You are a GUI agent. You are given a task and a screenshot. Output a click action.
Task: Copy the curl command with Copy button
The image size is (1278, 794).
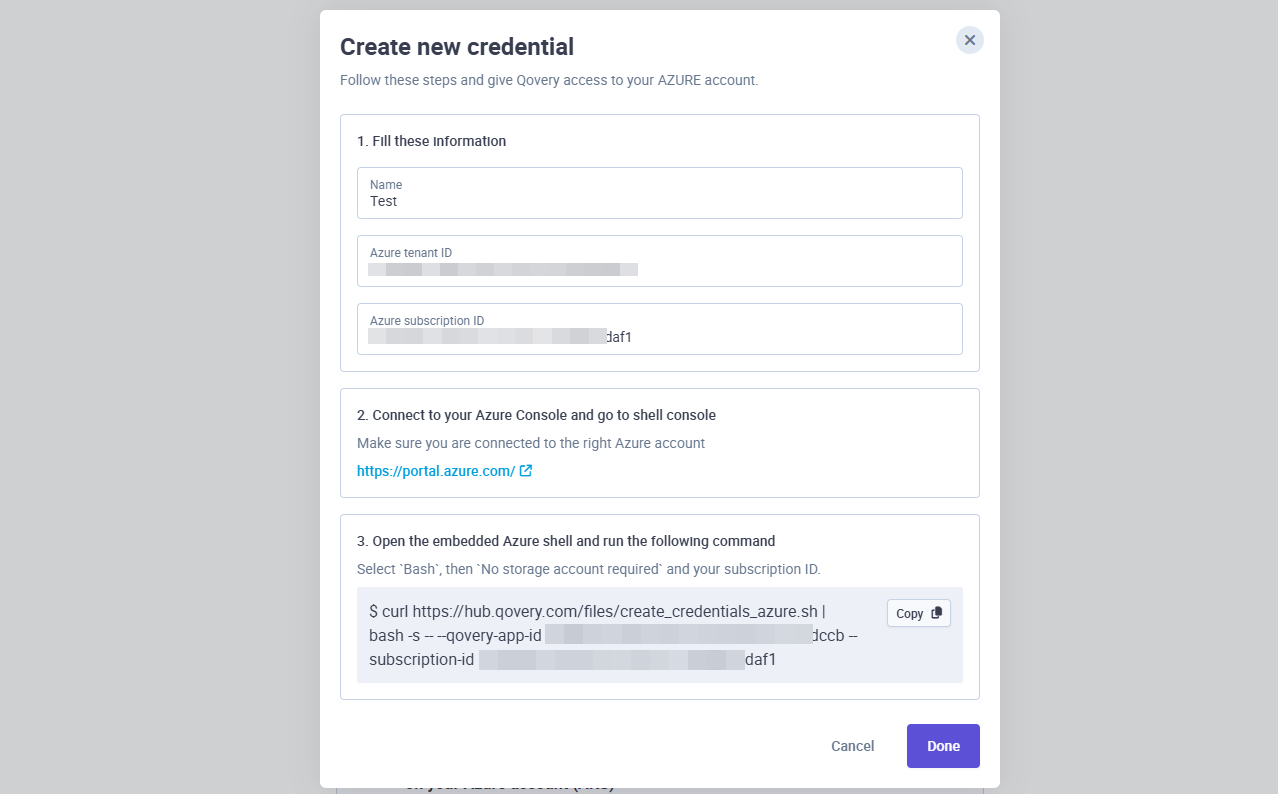coord(918,613)
